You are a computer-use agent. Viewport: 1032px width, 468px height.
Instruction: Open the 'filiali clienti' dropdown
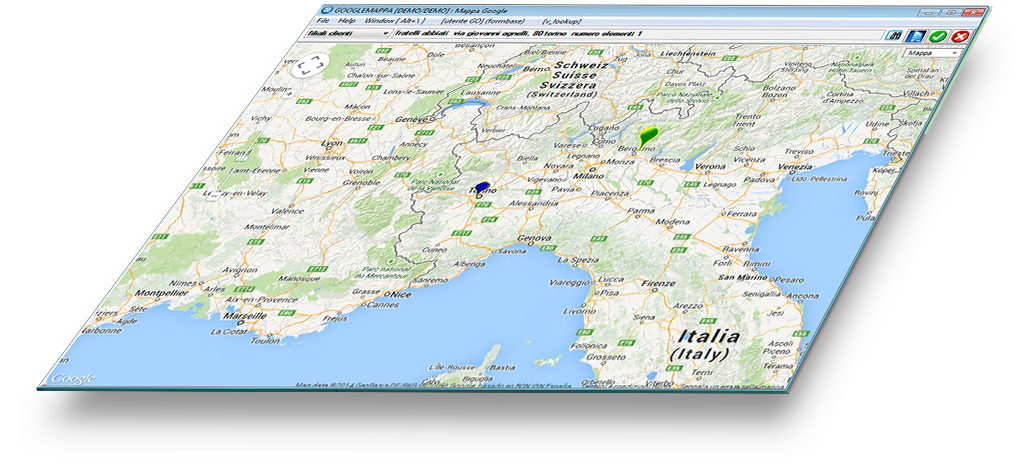coord(348,33)
